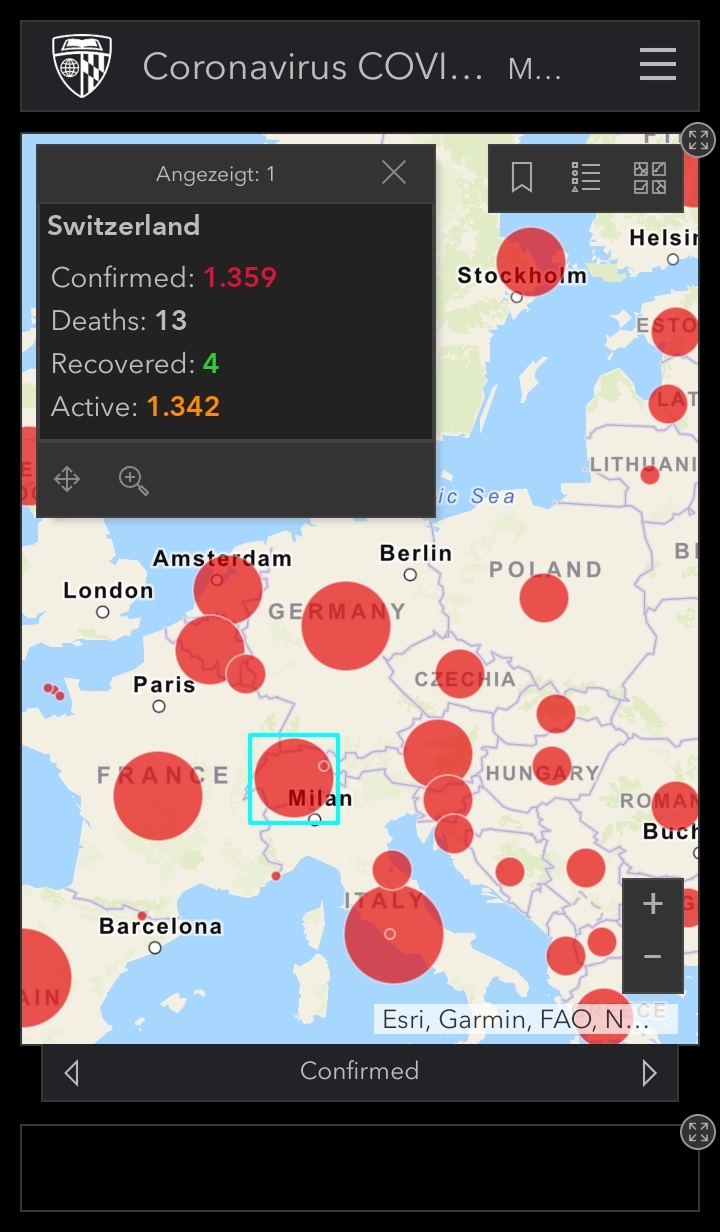
Task: Open the hamburger menu
Action: point(657,66)
